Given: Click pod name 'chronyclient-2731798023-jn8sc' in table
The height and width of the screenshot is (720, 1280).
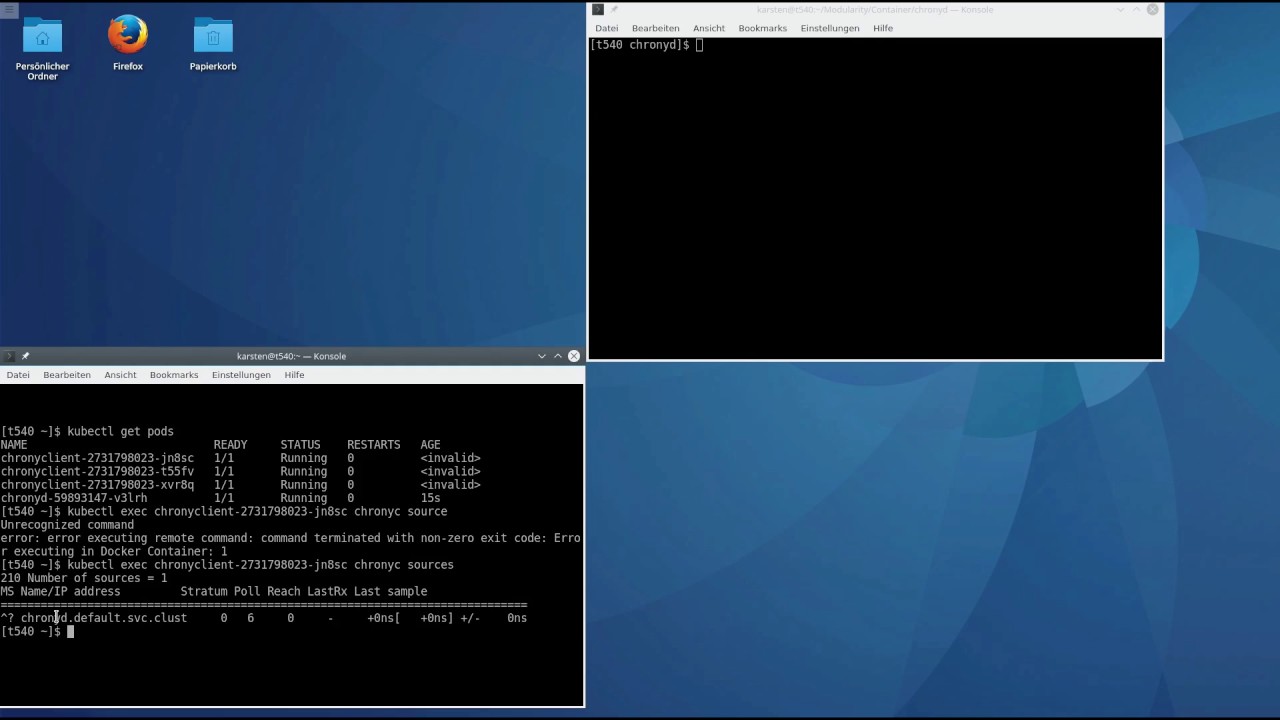Looking at the screenshot, I should [x=97, y=458].
